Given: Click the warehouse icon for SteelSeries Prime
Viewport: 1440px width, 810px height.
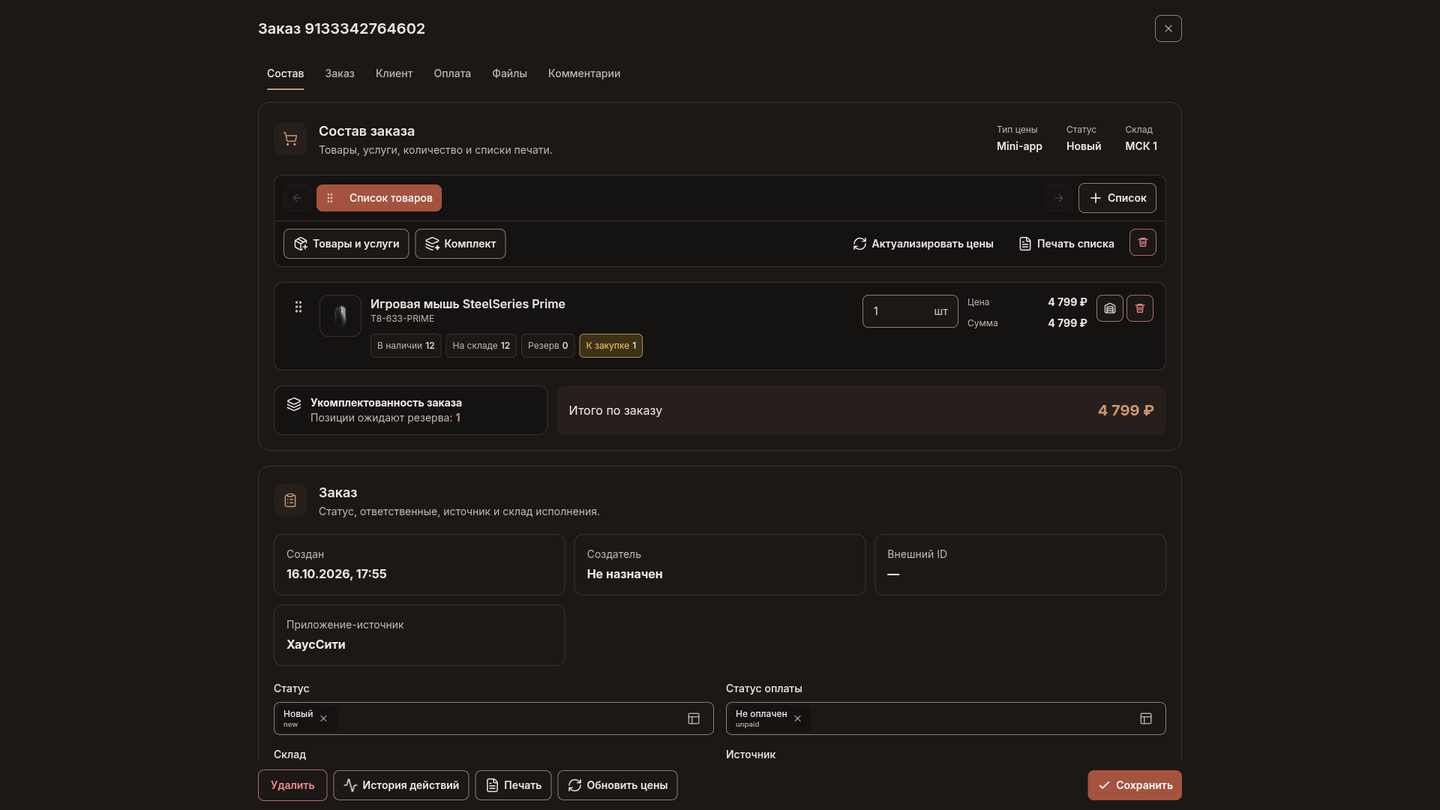Looking at the screenshot, I should click(x=1110, y=308).
